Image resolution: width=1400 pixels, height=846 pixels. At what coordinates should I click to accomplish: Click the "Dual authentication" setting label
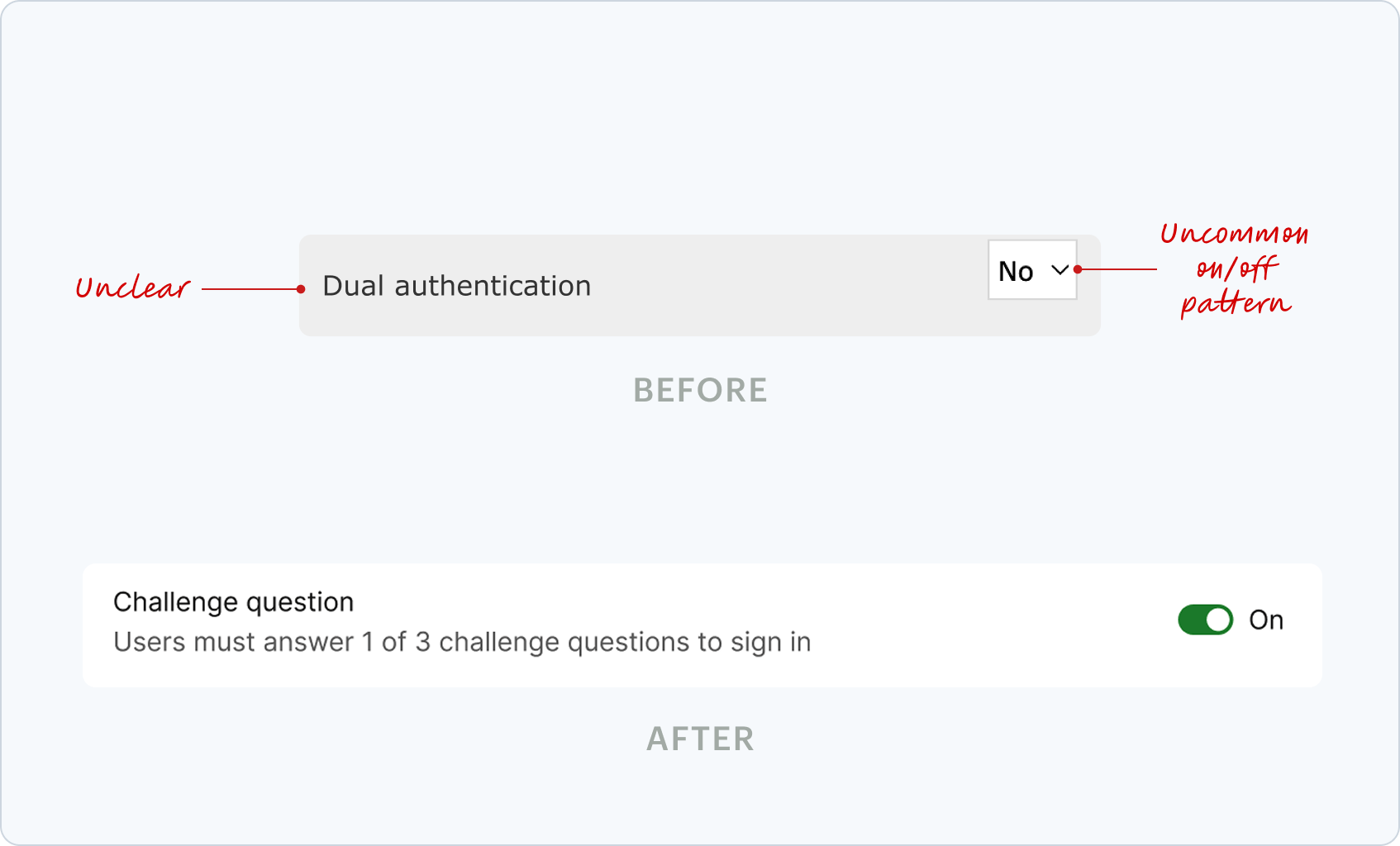[x=456, y=286]
